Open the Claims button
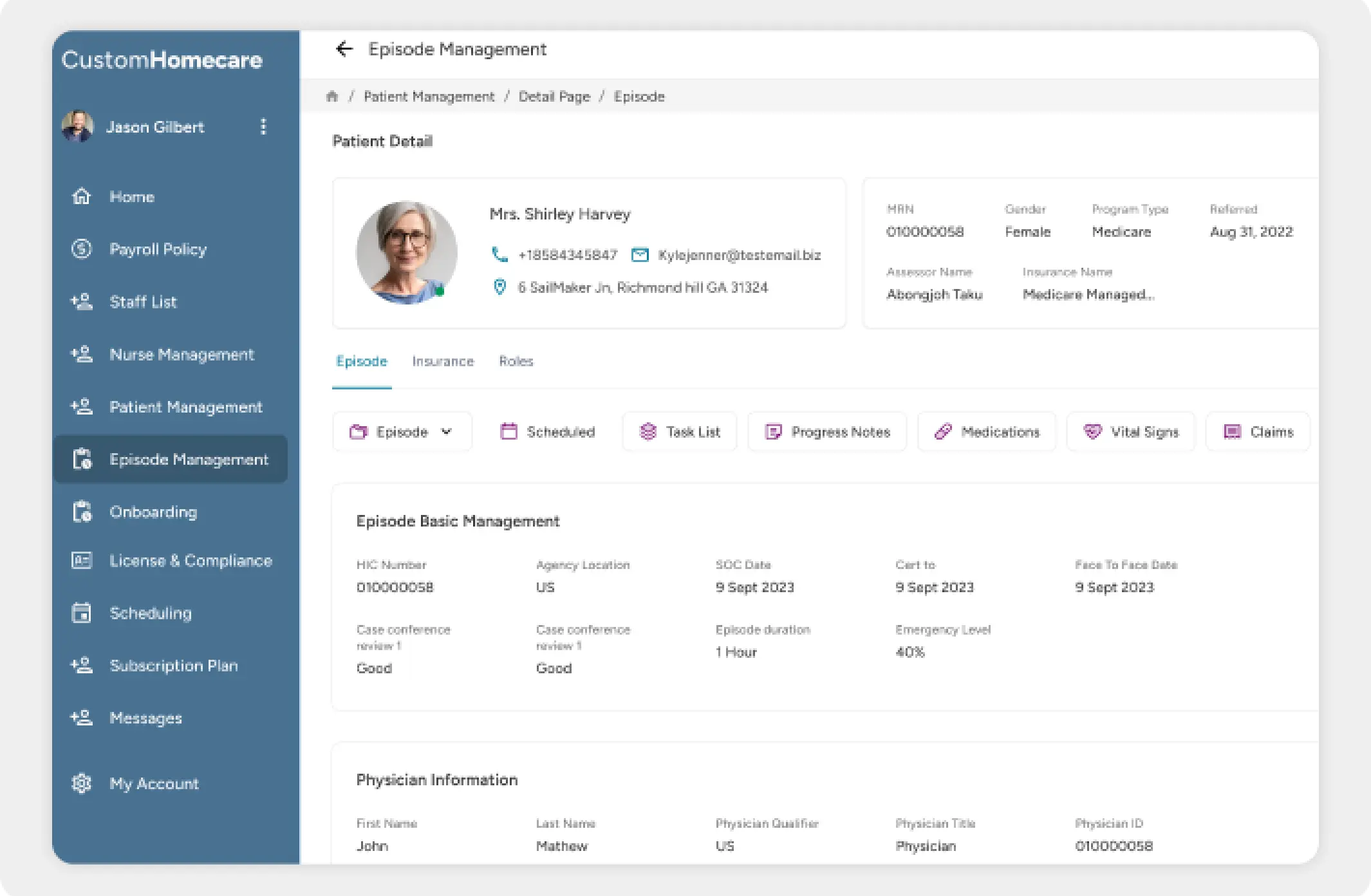Viewport: 1371px width, 896px height. pyautogui.click(x=1258, y=431)
